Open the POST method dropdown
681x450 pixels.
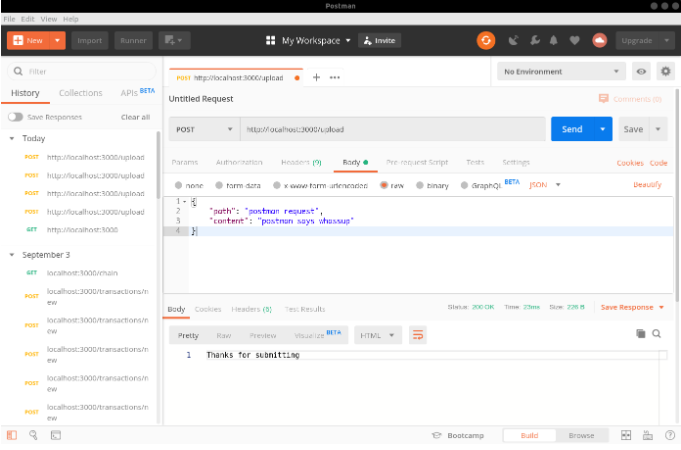point(204,129)
